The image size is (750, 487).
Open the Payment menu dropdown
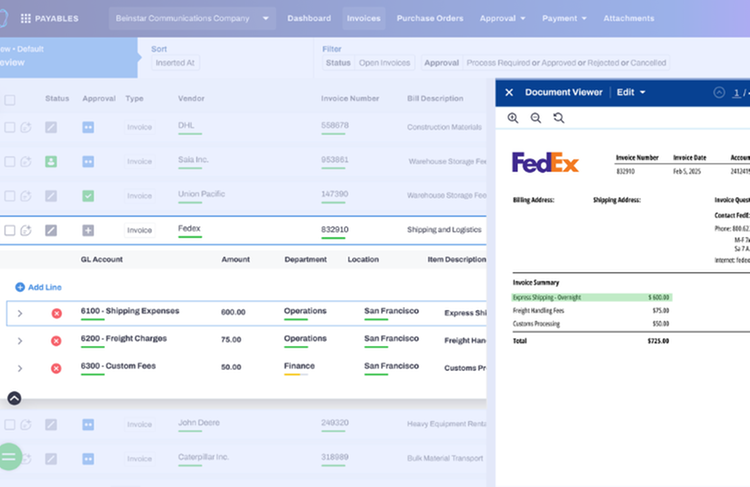tap(564, 18)
